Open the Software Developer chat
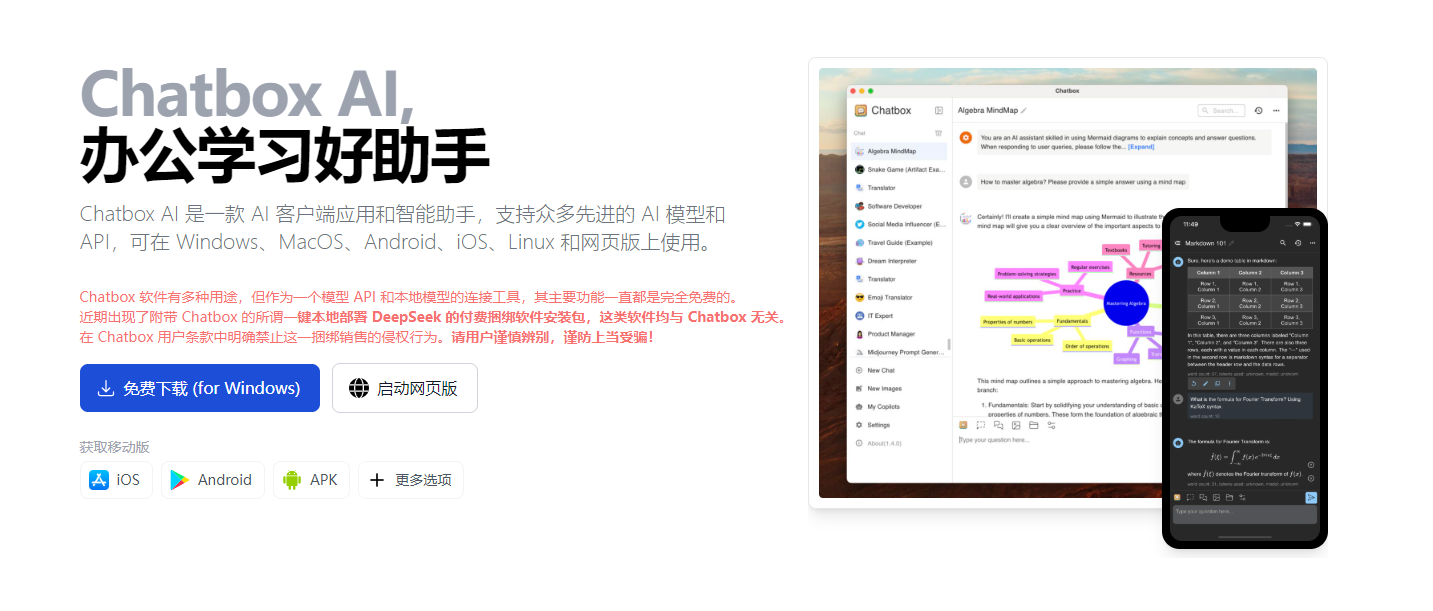The image size is (1433, 611). (899, 206)
